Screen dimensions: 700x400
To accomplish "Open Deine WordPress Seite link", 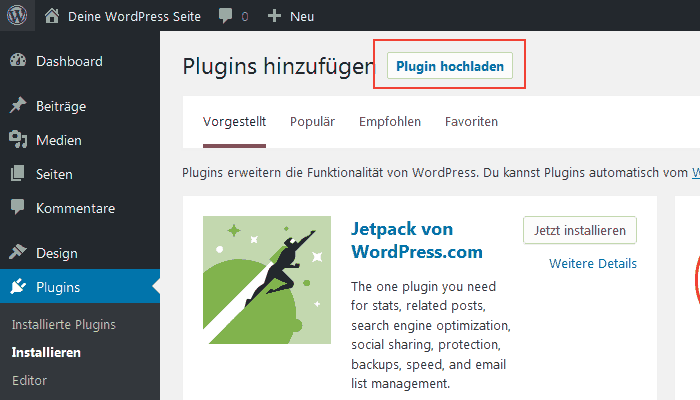I will click(x=134, y=17).
